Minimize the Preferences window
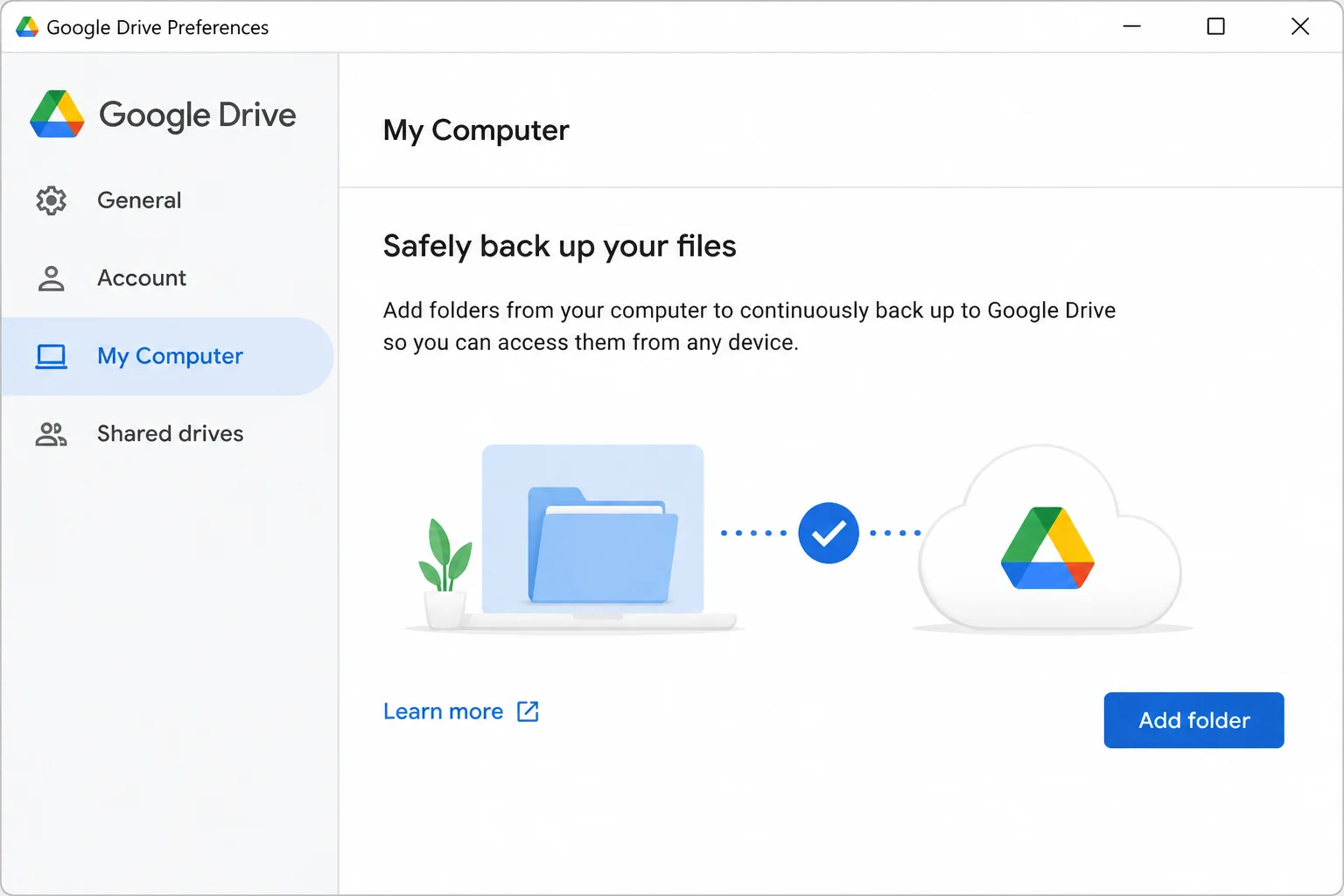Viewport: 1344px width, 896px height. [1131, 27]
